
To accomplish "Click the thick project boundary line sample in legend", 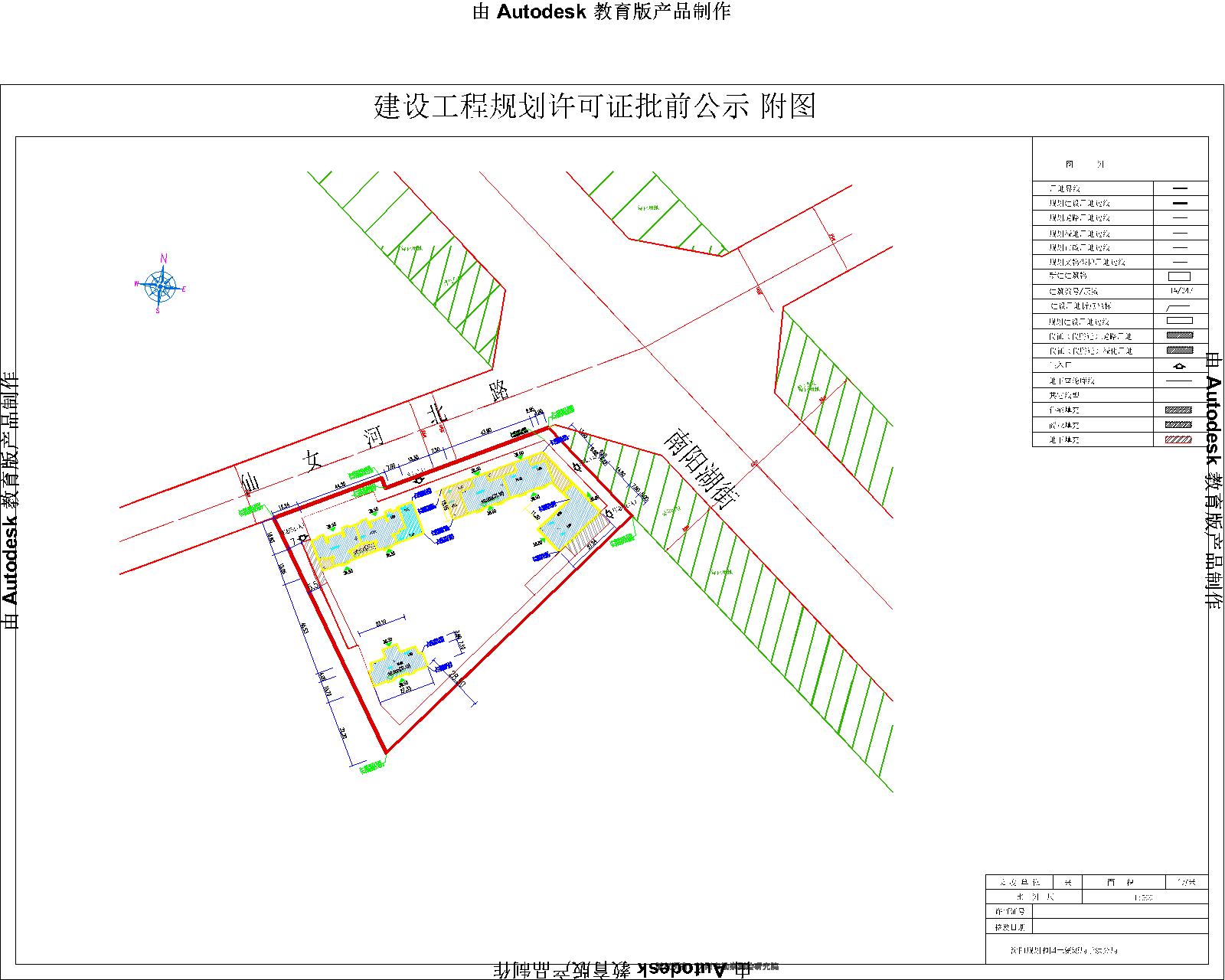I will tap(1178, 188).
